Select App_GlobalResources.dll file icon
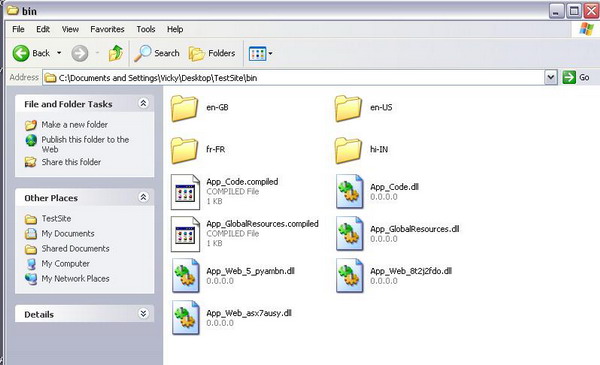 tap(349, 234)
